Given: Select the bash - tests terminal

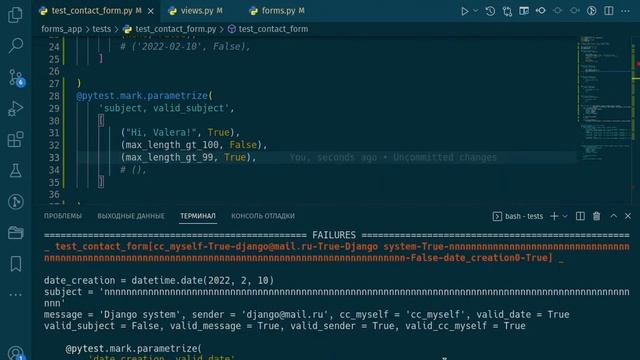Looking at the screenshot, I should pos(518,216).
